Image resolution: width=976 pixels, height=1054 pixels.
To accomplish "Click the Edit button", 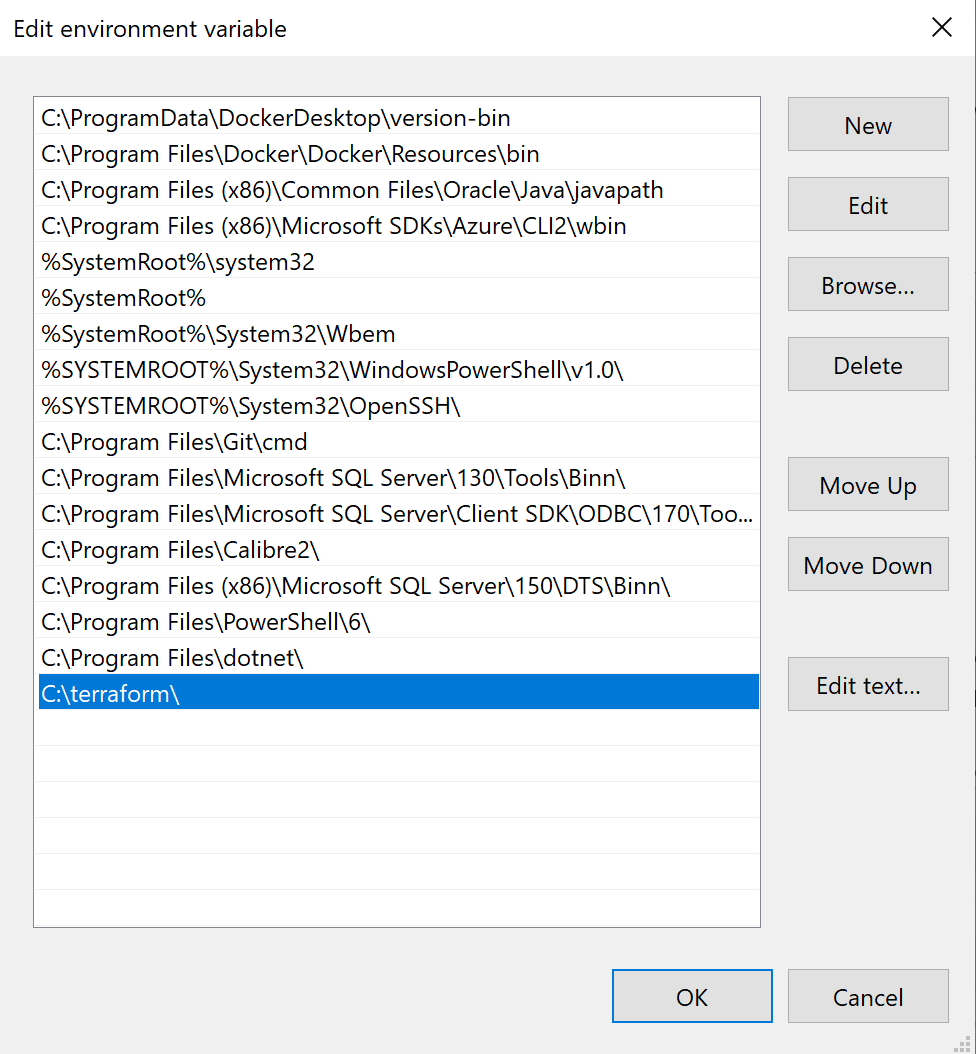I will pyautogui.click(x=867, y=204).
